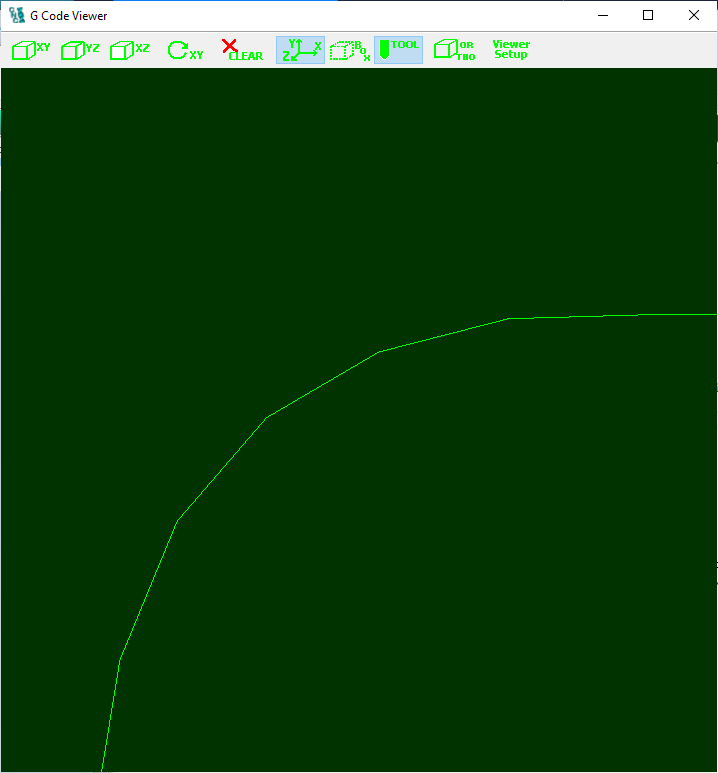The width and height of the screenshot is (718, 773).
Task: Close the G Code Viewer window
Action: (693, 15)
